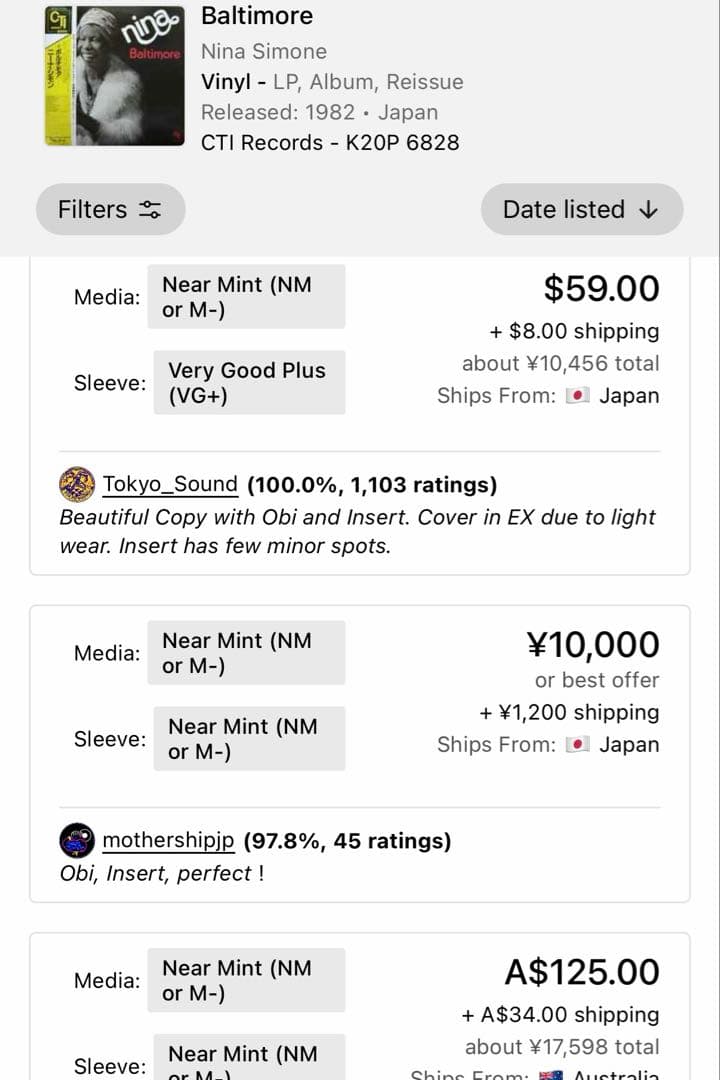Click the ¥10,000 listing price

[593, 644]
